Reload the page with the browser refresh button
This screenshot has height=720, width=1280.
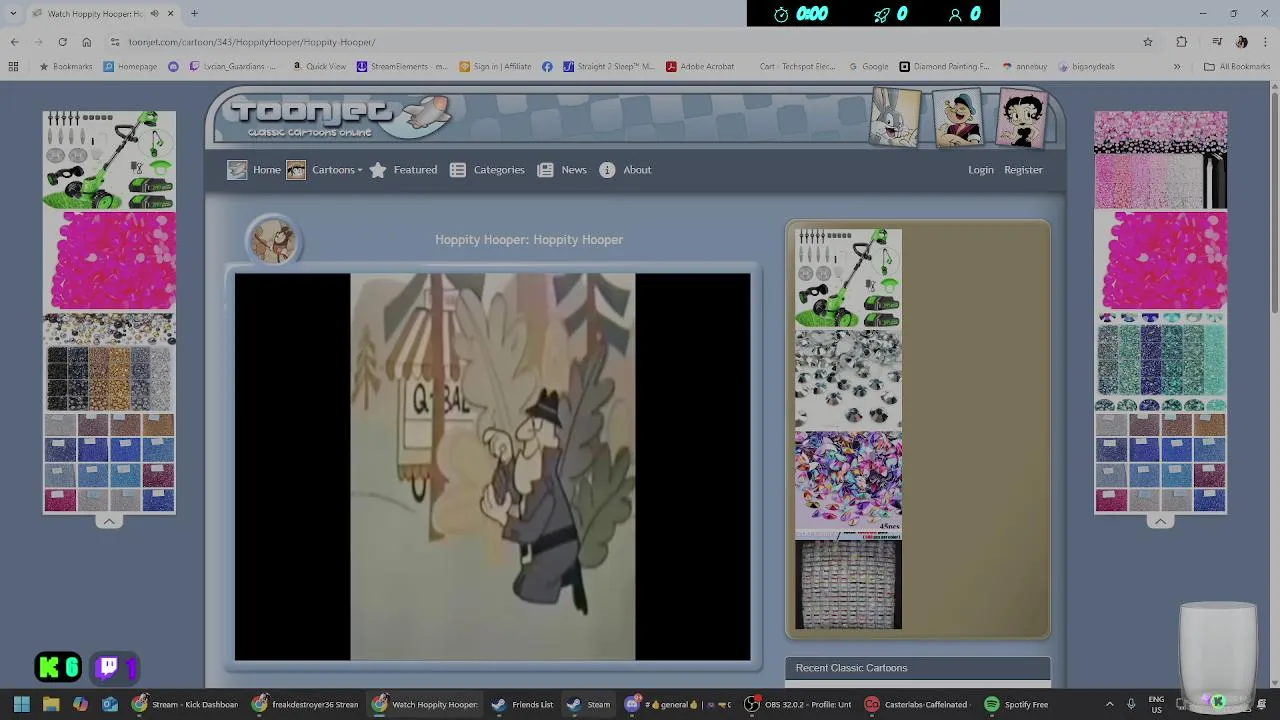[62, 42]
